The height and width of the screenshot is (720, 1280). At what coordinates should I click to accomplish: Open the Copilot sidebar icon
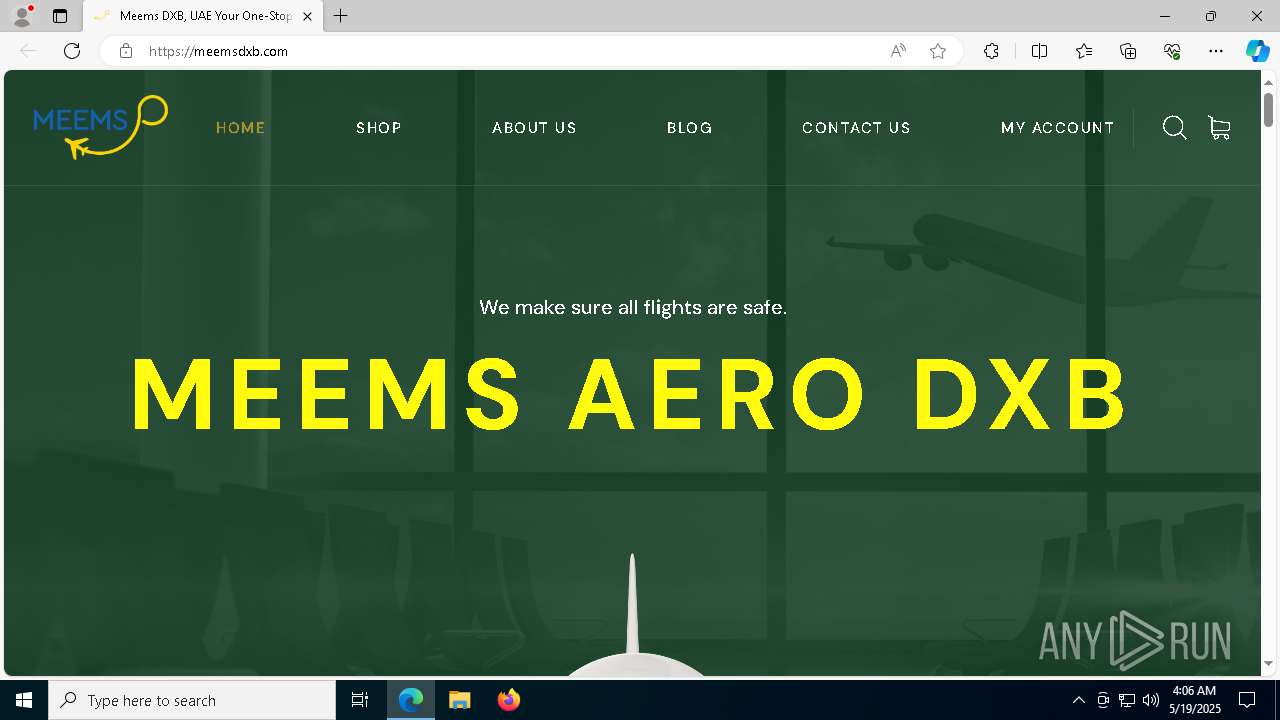[x=1257, y=51]
